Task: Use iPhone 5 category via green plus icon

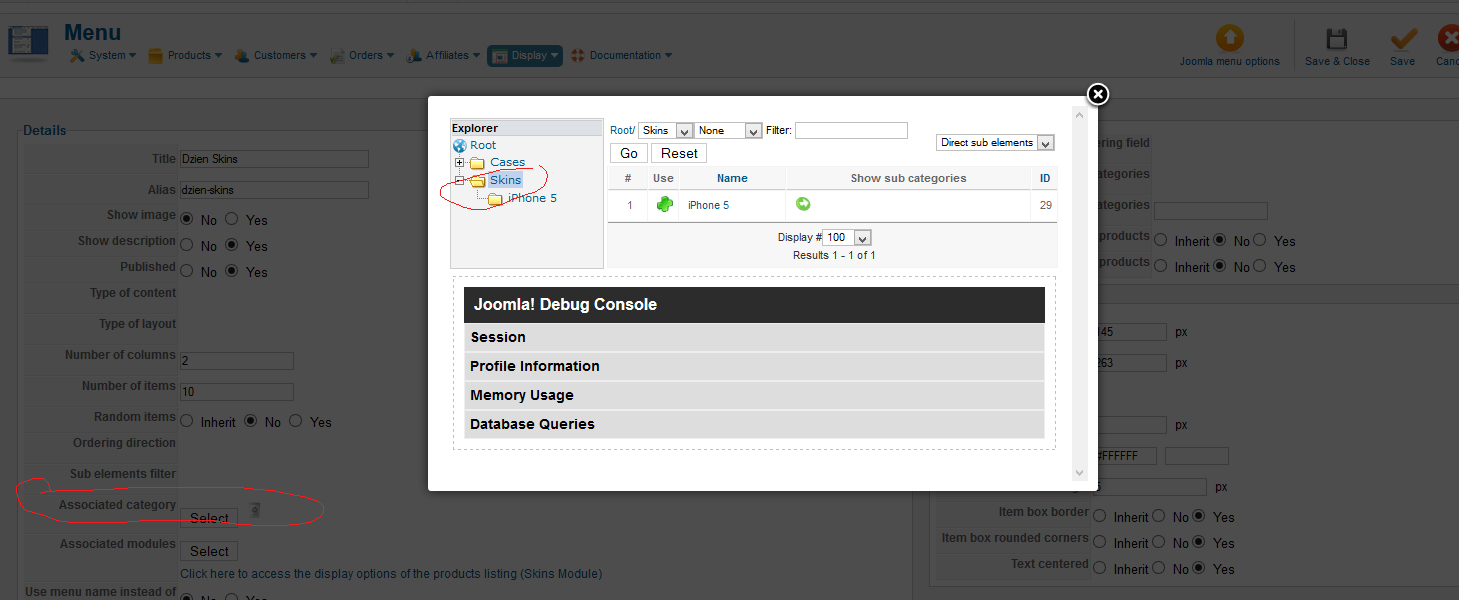Action: (x=664, y=204)
